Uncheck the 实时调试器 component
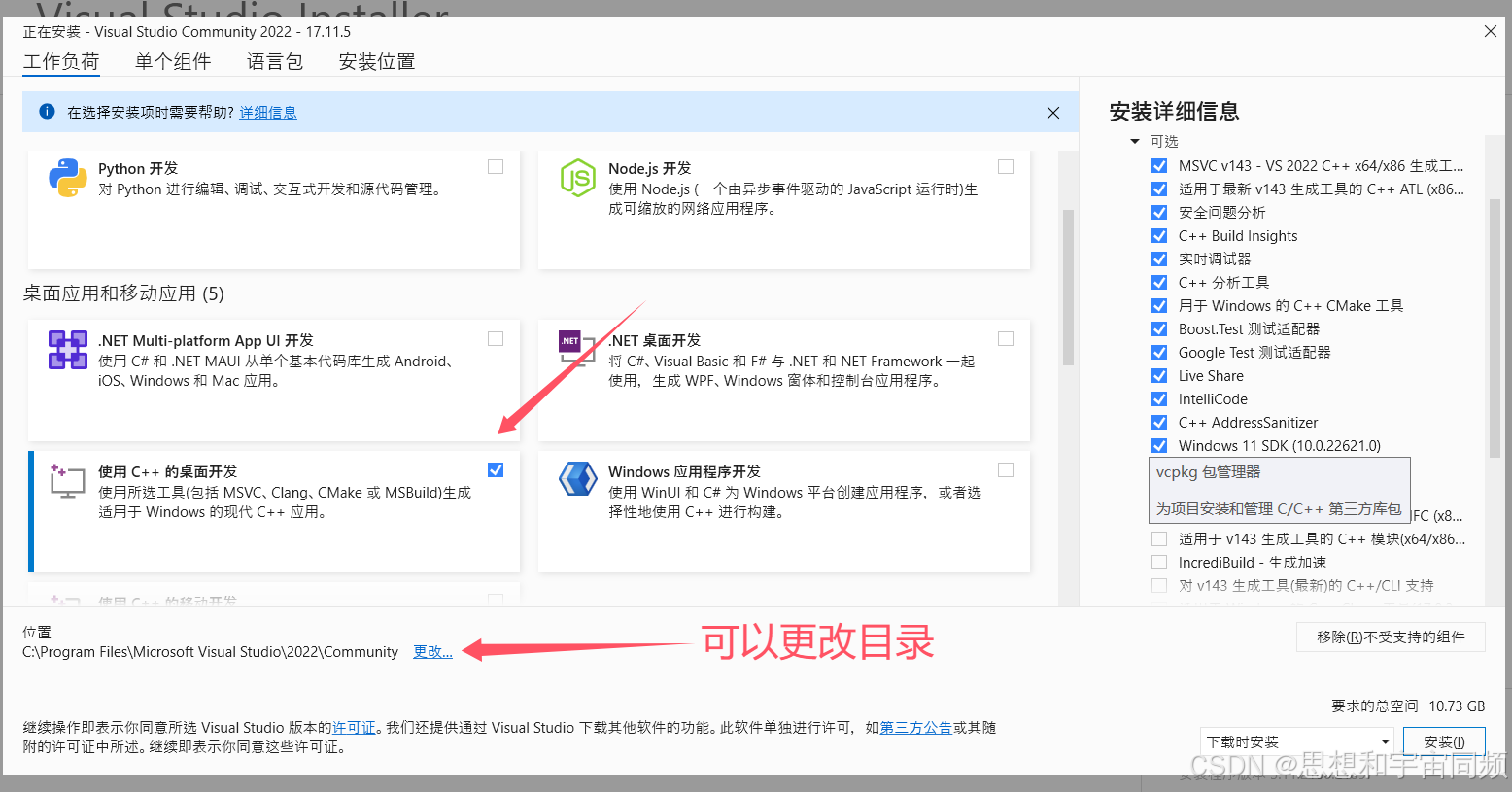The image size is (1512, 792). pos(1159,258)
